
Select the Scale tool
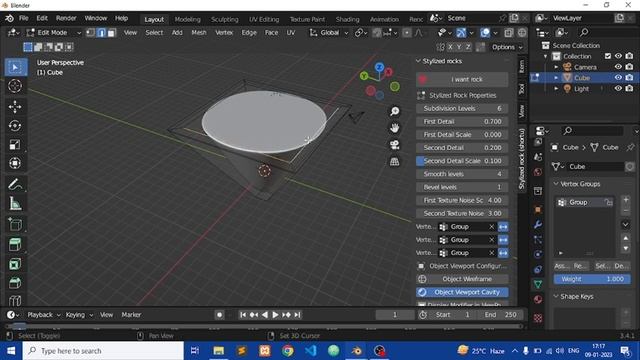(15, 144)
